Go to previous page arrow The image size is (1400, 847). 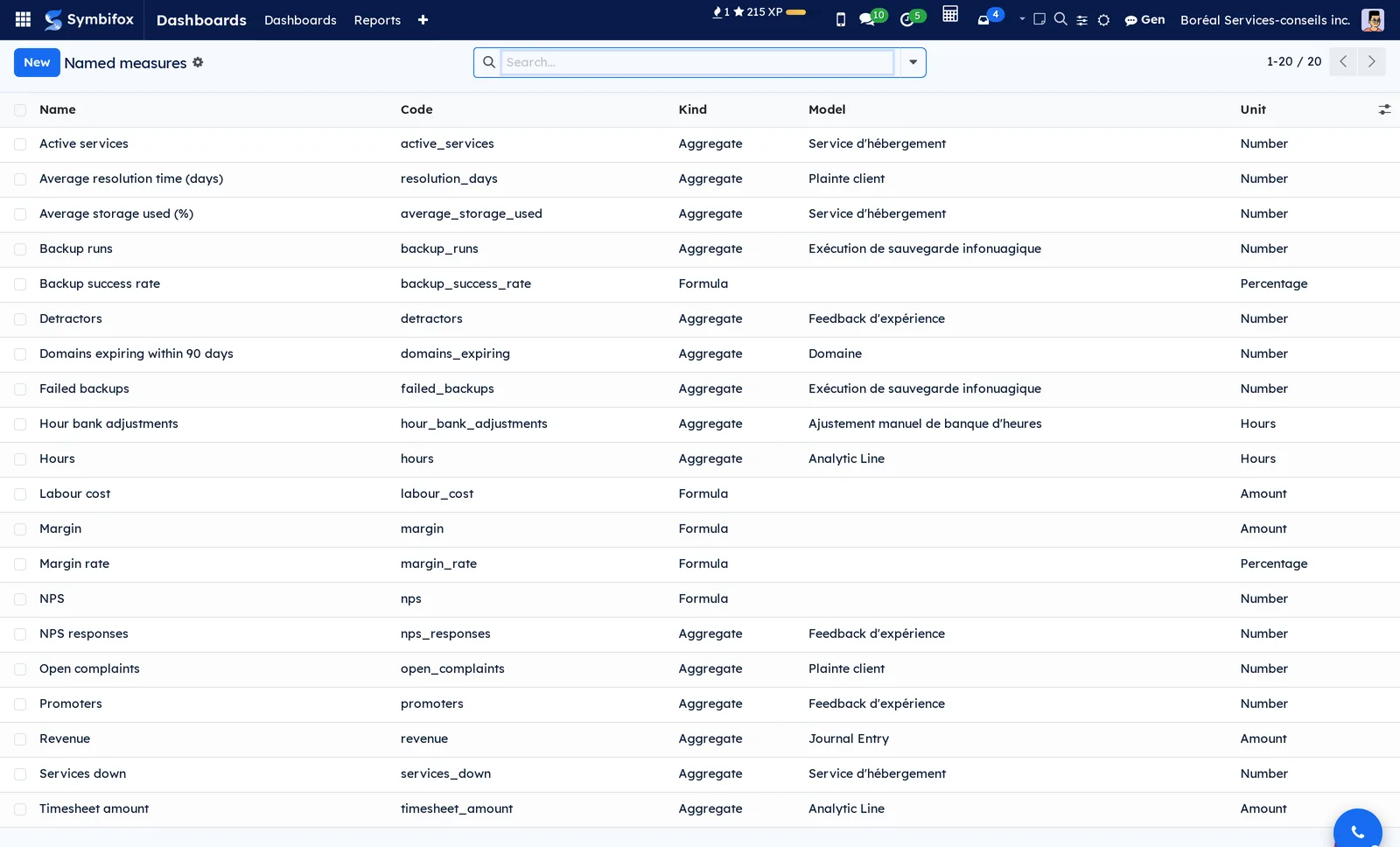coord(1343,62)
